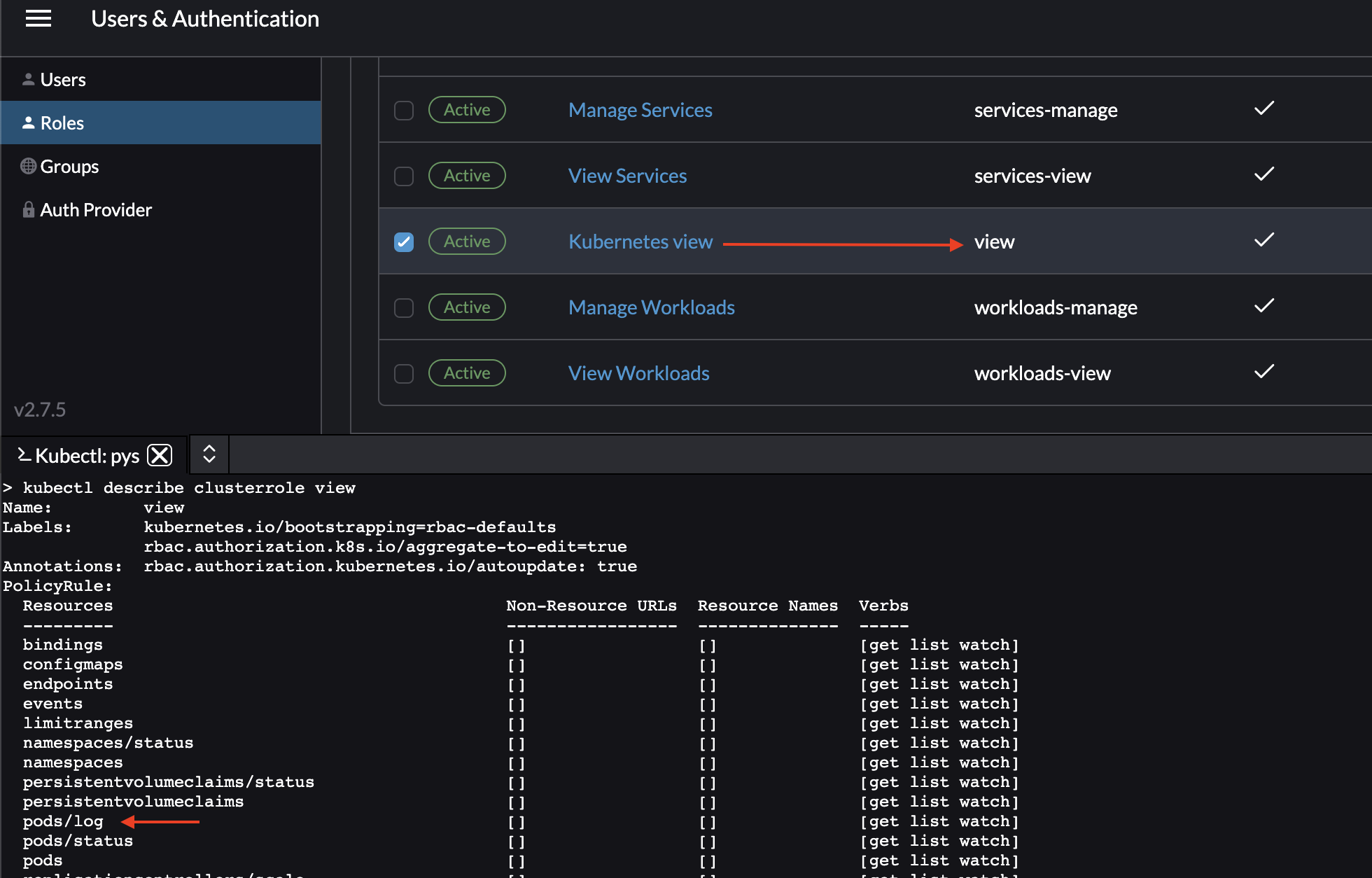Click the Groups globe icon

tap(28, 166)
